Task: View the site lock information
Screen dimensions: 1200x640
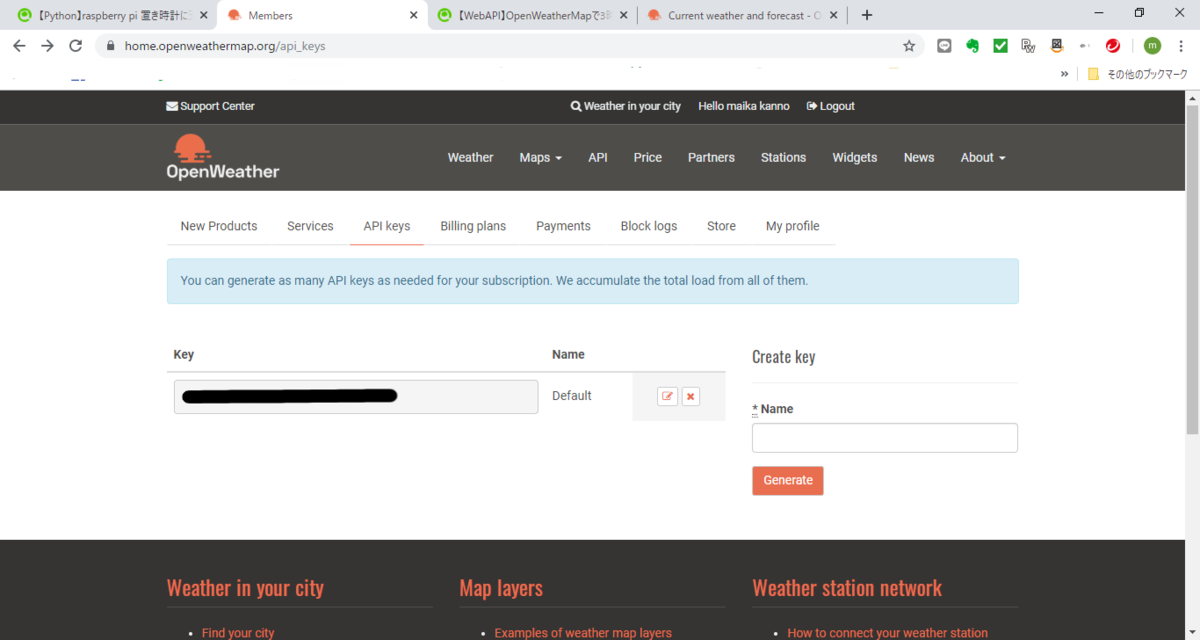Action: [x=109, y=46]
